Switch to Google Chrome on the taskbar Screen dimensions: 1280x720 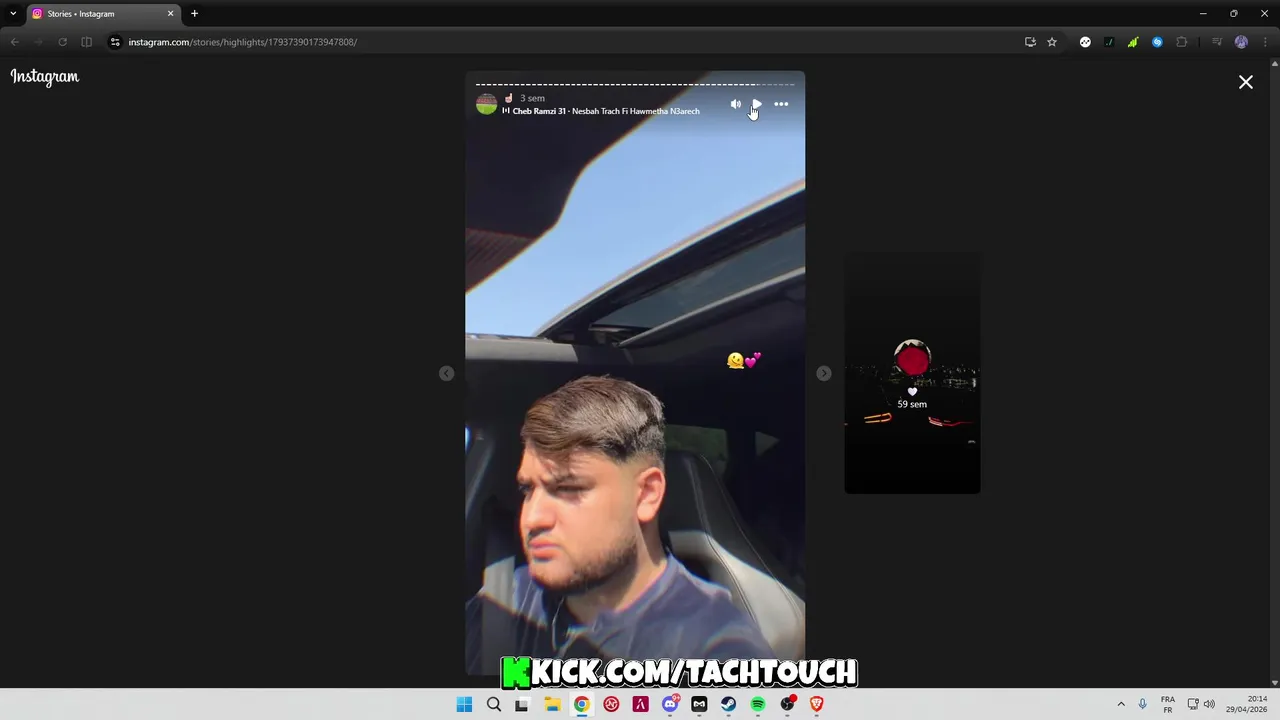581,705
